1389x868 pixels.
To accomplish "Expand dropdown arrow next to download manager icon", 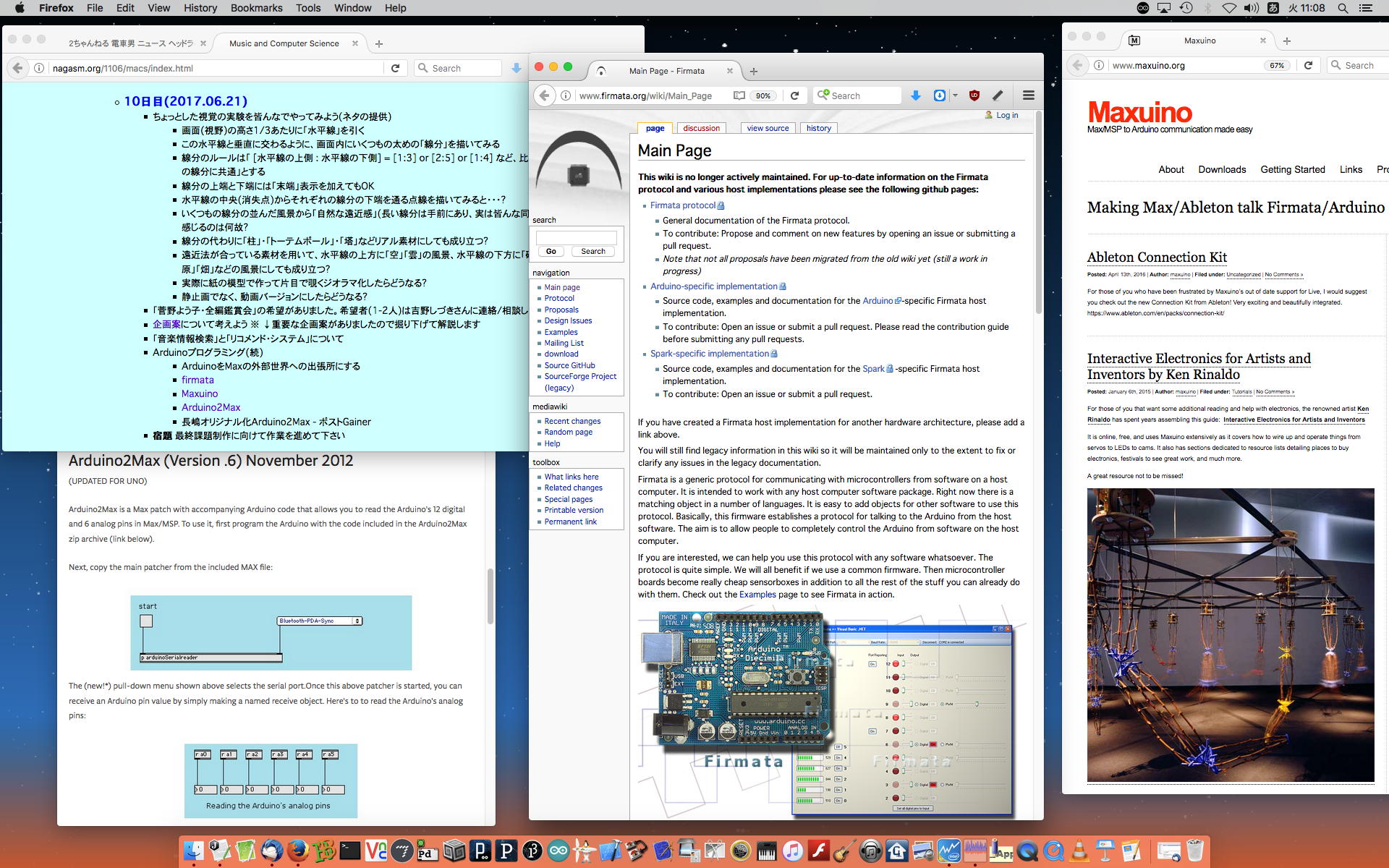I will (955, 95).
